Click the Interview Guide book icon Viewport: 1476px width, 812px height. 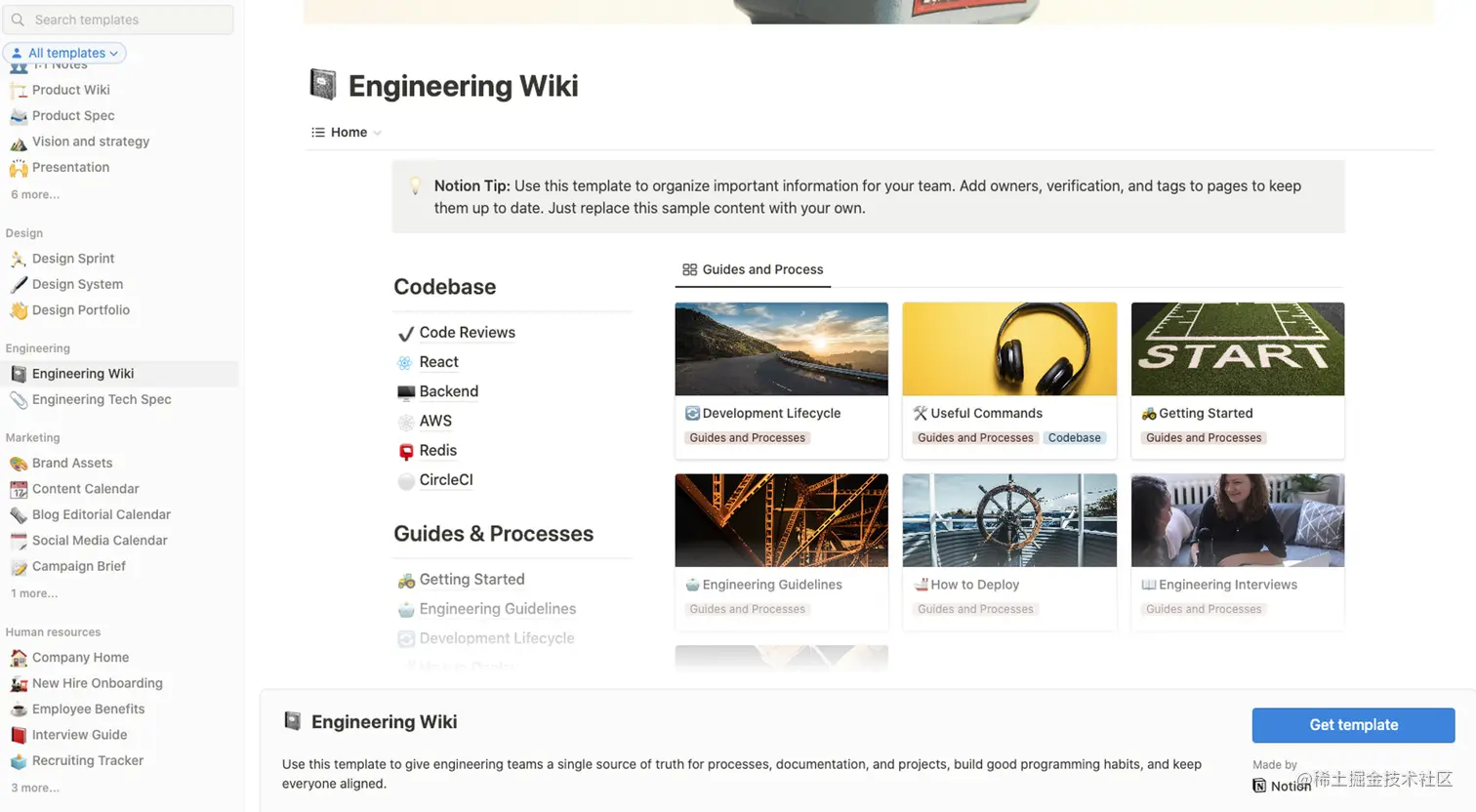point(19,735)
